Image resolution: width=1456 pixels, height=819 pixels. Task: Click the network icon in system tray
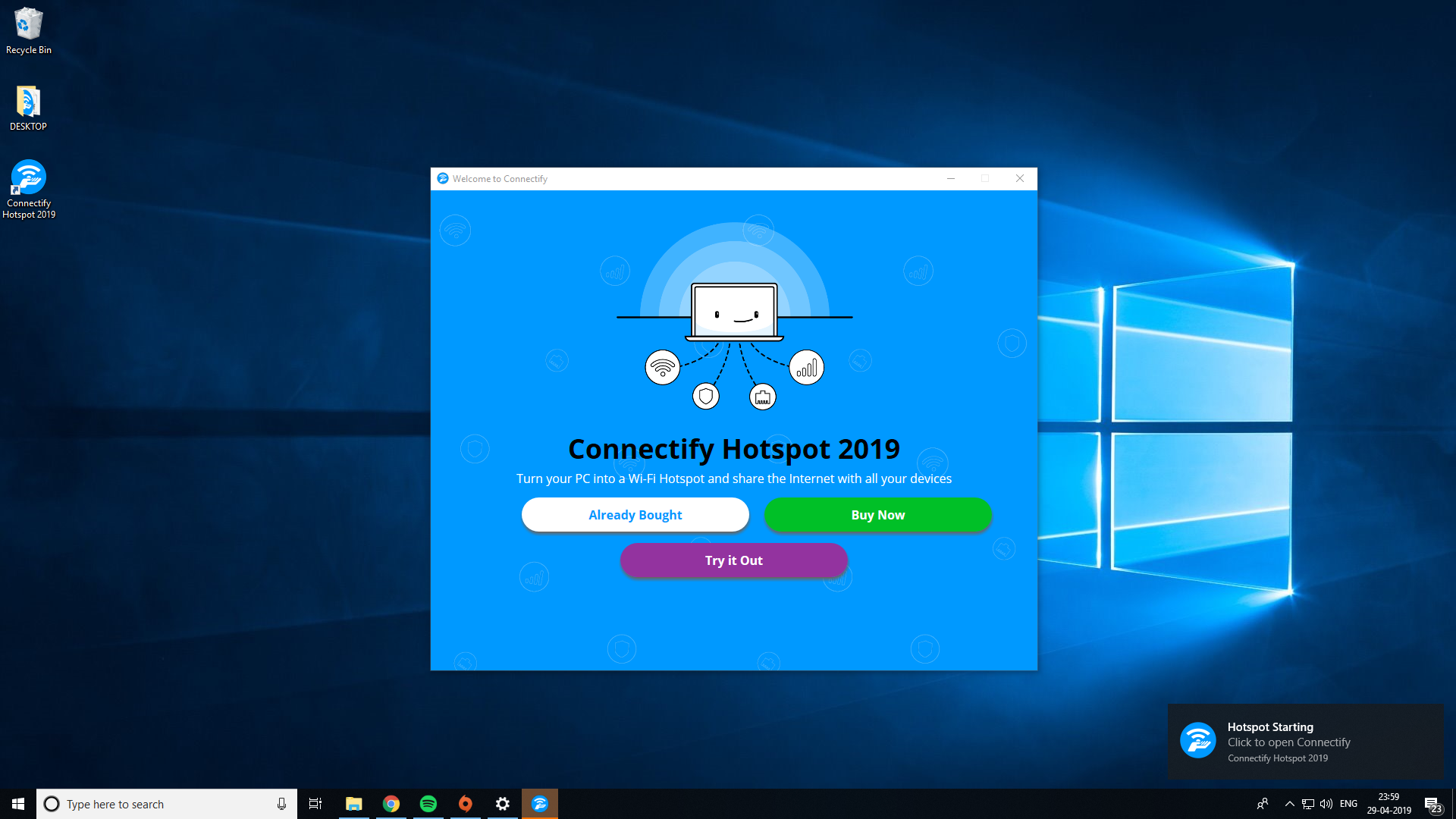coord(1308,804)
